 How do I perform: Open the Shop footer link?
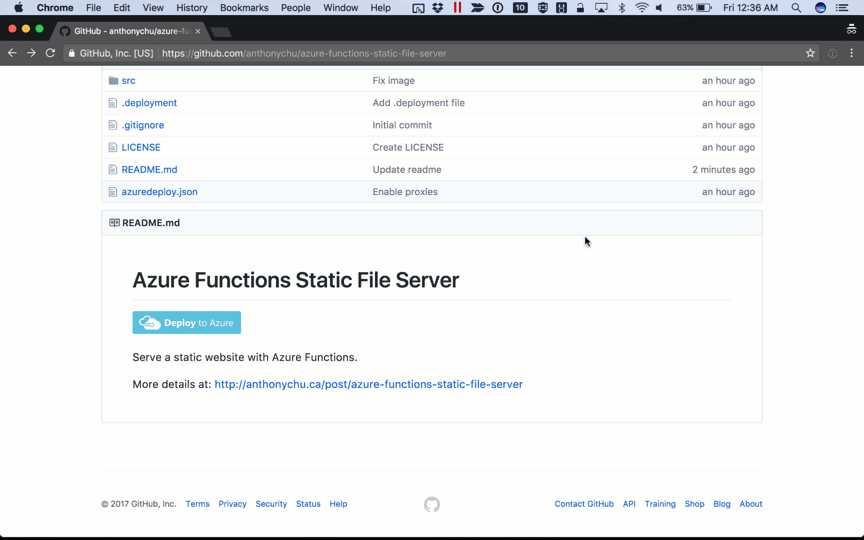pos(694,504)
